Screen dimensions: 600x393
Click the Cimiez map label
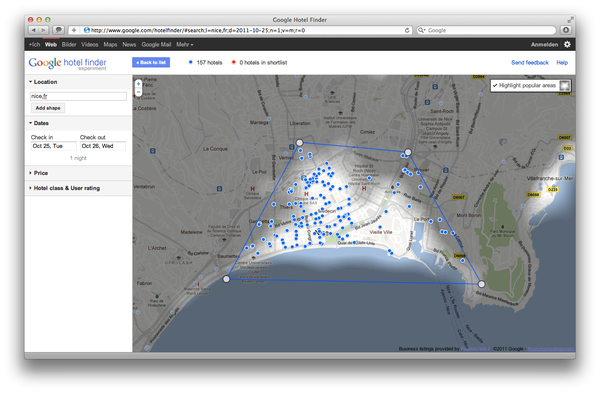[x=367, y=132]
